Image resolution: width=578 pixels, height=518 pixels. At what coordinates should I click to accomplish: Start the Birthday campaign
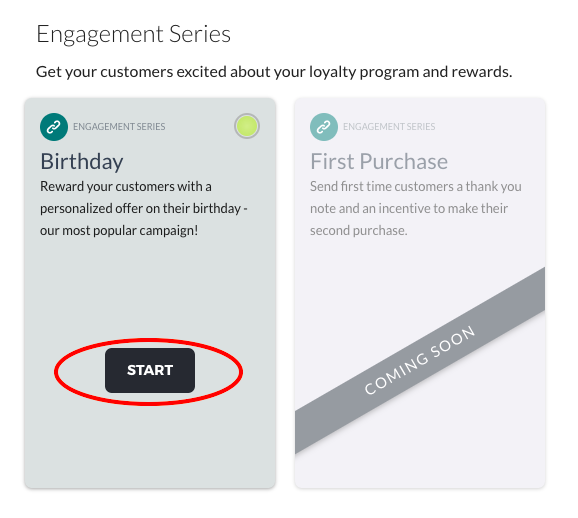point(150,370)
